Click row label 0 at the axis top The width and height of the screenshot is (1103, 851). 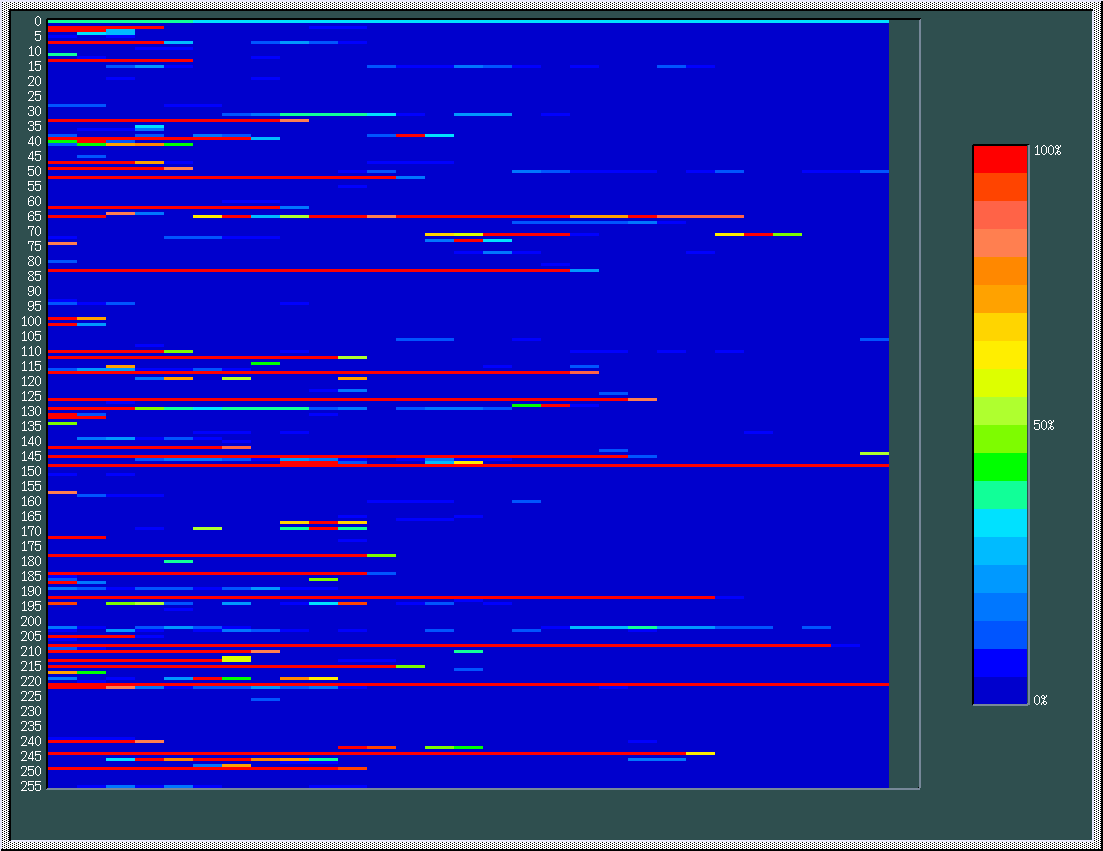click(37, 21)
